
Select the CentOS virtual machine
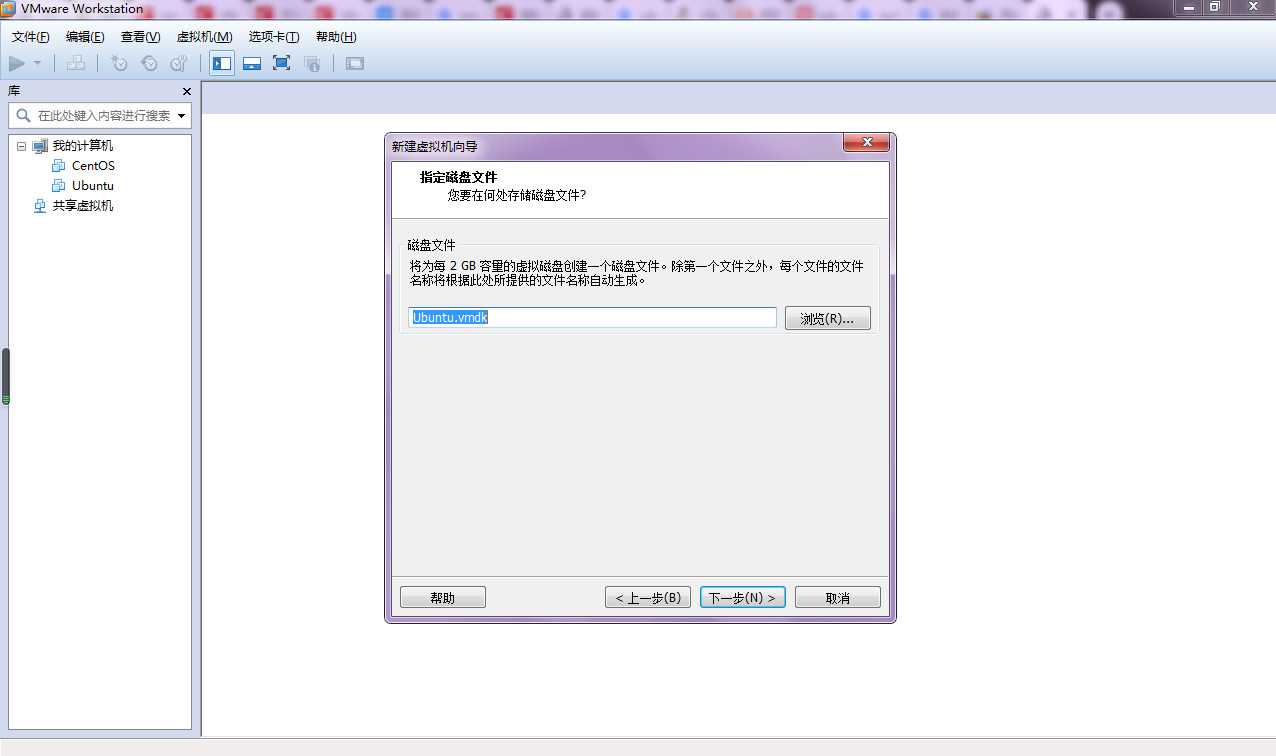tap(93, 166)
